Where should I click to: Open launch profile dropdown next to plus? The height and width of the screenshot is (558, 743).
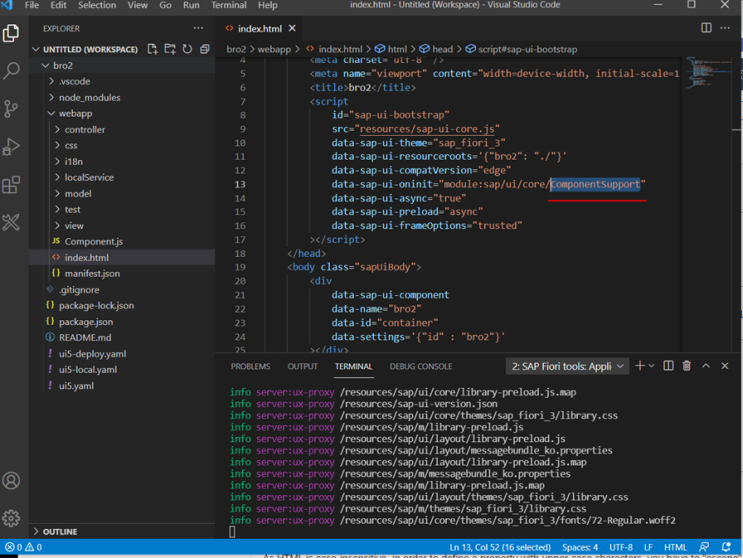click(652, 366)
